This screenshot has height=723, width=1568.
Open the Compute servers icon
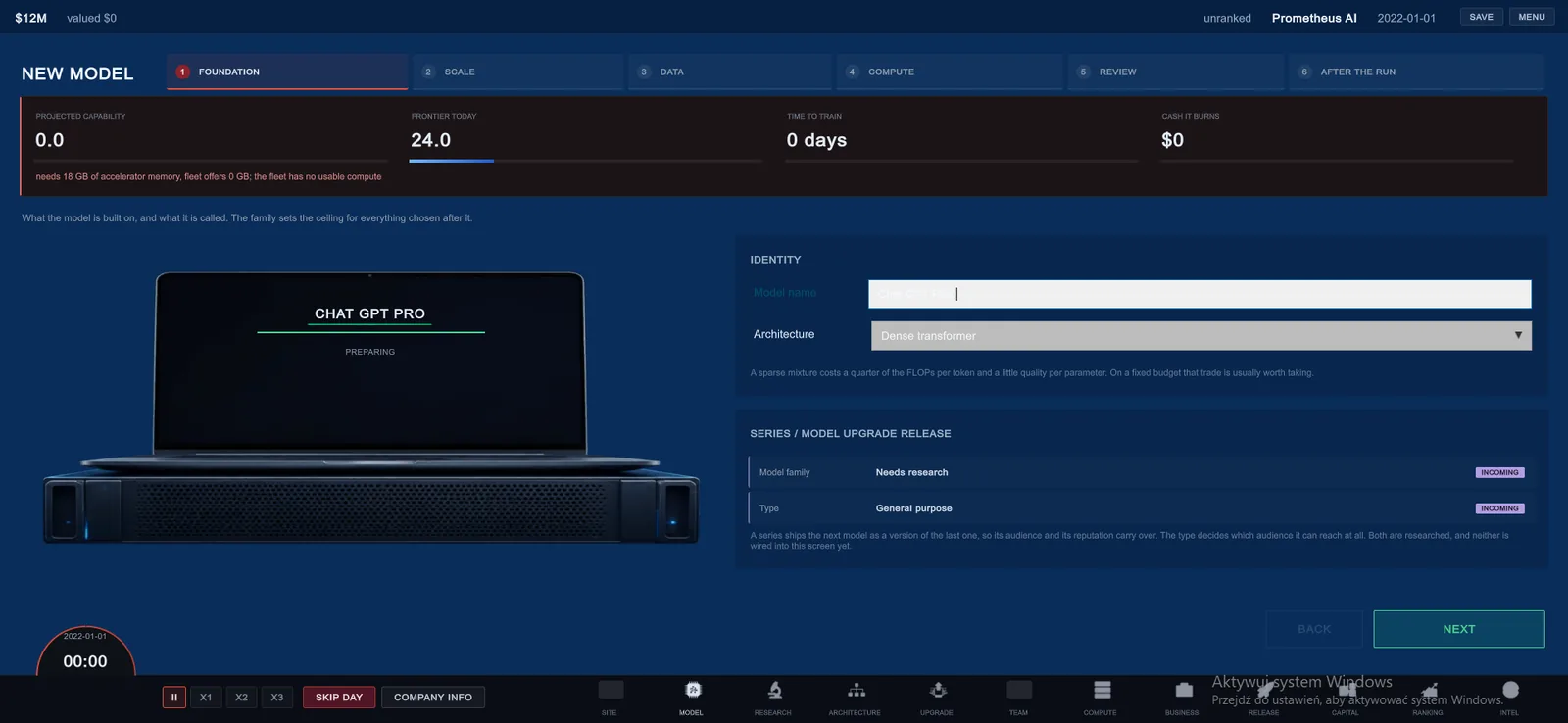1102,690
